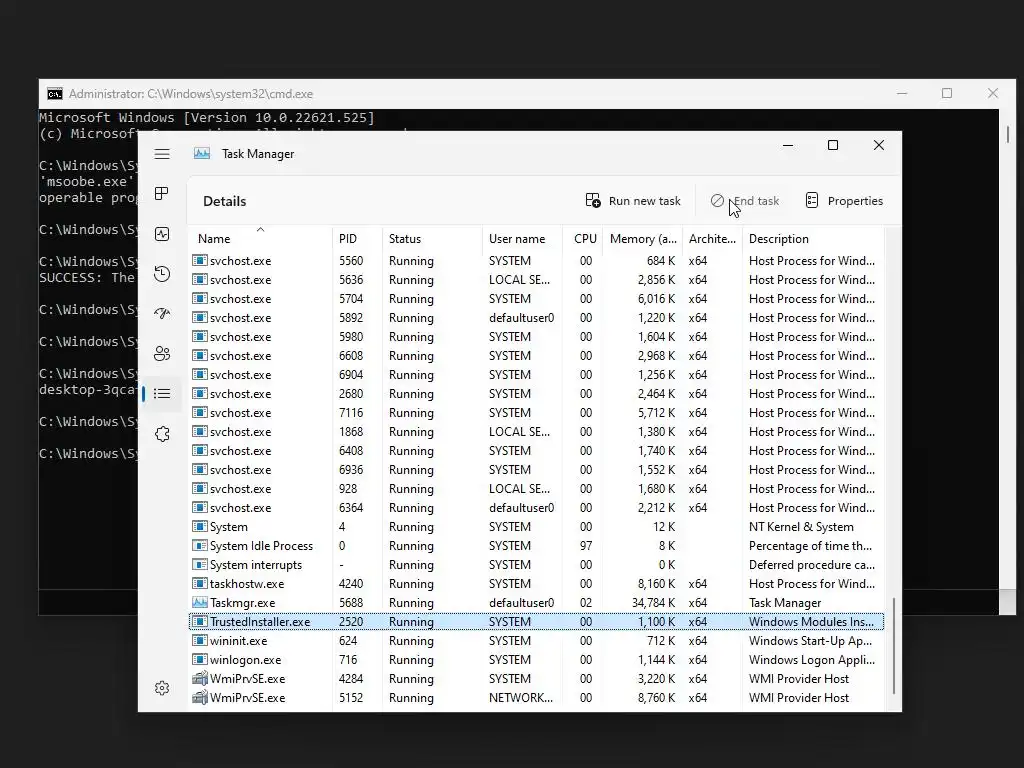Open the App history page icon
This screenshot has width=1024, height=768.
(162, 274)
